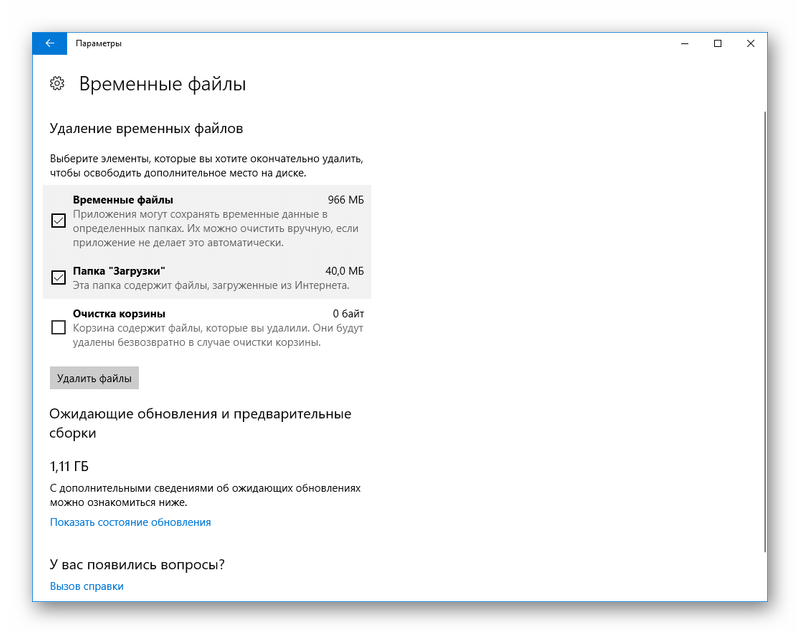Click the Очистка корзины item title
The height and width of the screenshot is (634, 800).
coord(119,314)
